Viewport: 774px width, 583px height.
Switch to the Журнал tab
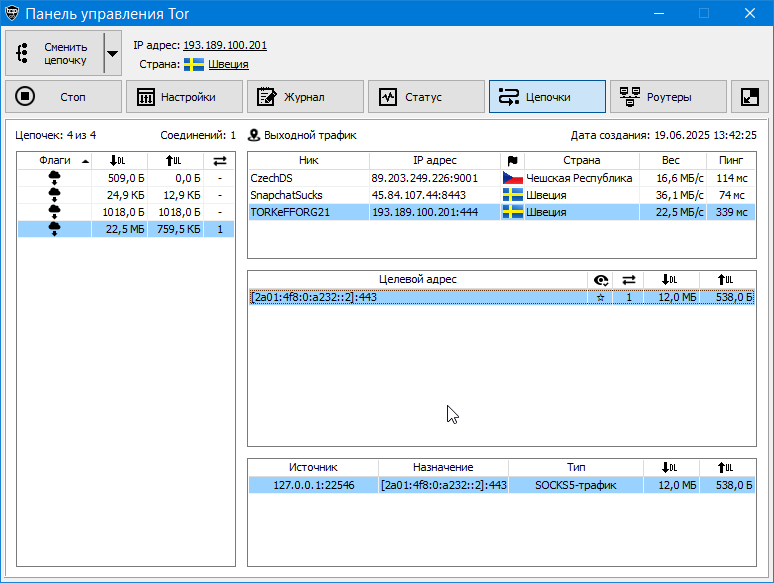pos(305,97)
